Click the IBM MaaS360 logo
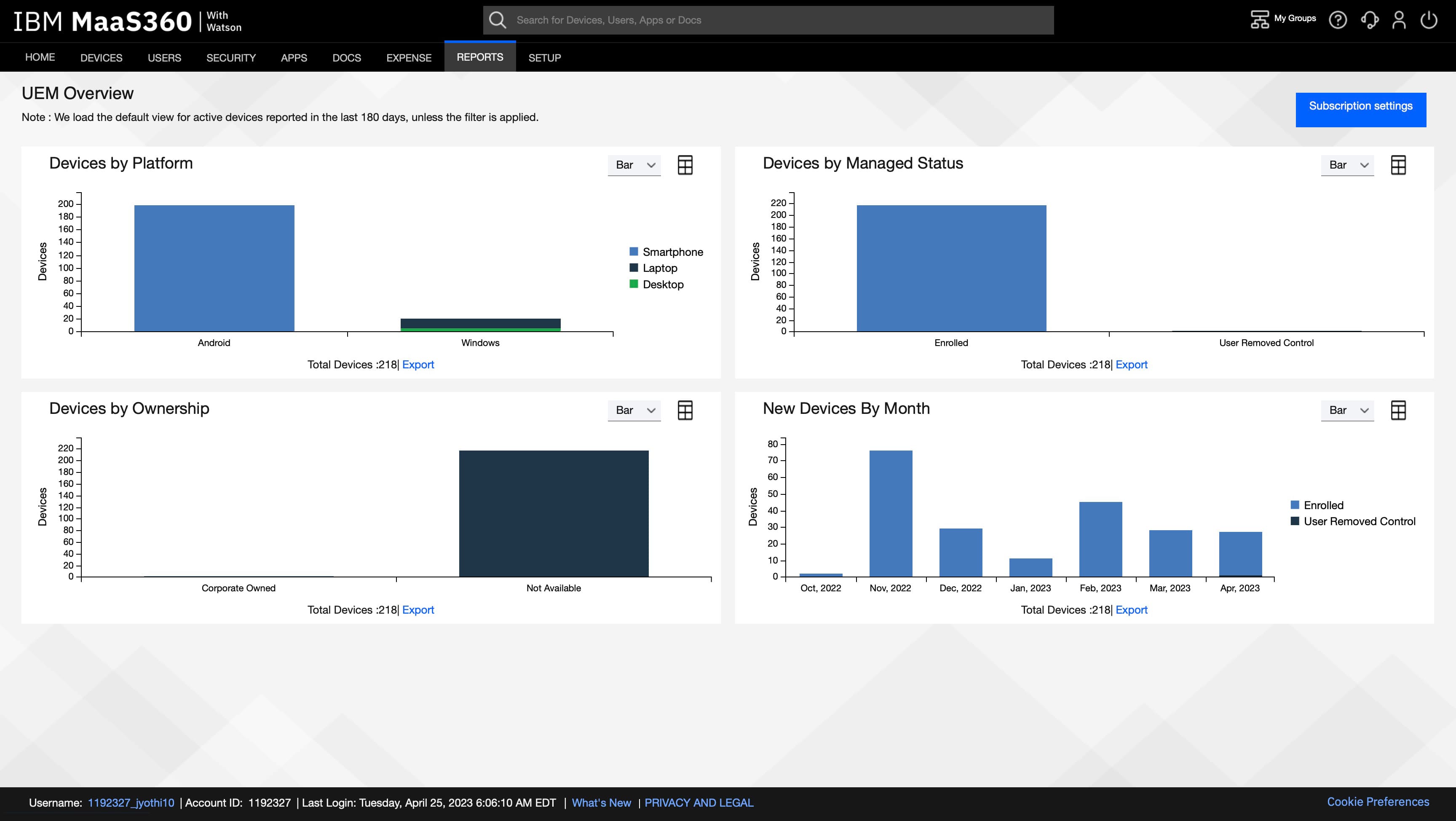Image resolution: width=1456 pixels, height=821 pixels. 128,21
